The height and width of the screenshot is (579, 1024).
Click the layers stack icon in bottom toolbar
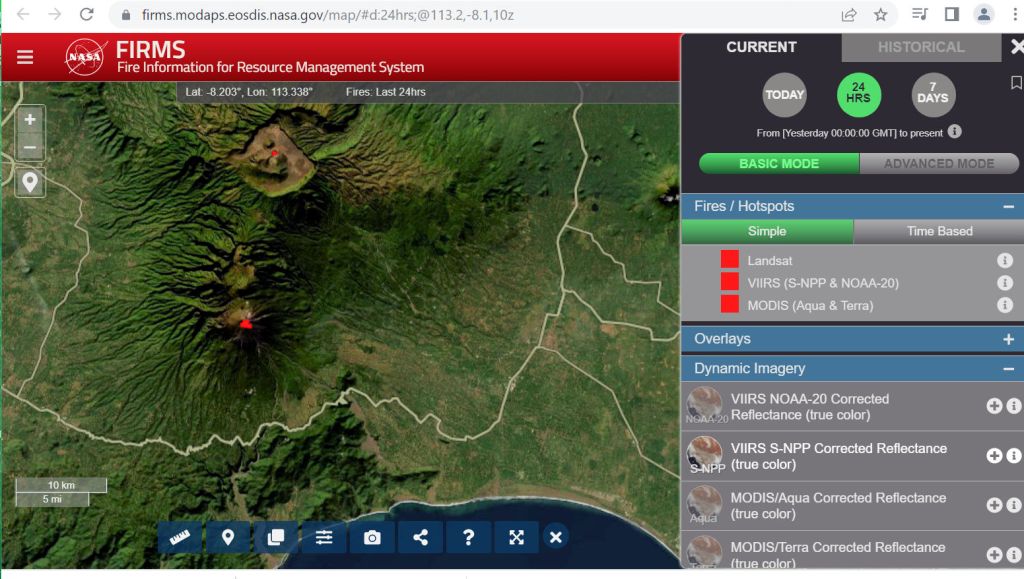click(x=276, y=537)
